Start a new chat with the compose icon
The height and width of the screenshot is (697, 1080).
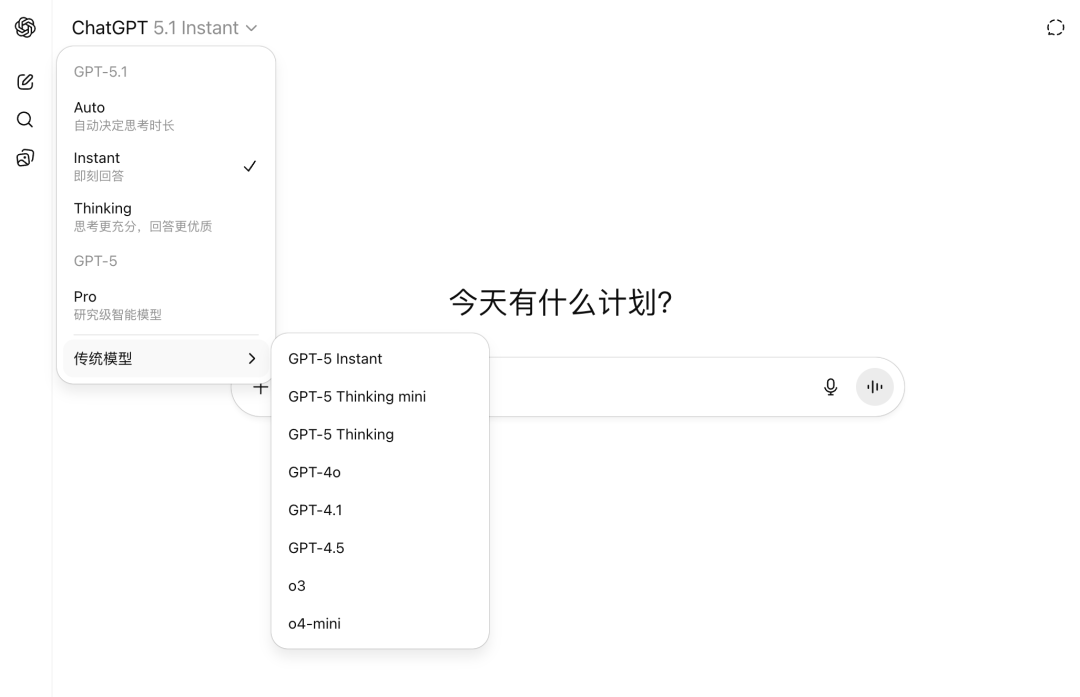[x=25, y=82]
